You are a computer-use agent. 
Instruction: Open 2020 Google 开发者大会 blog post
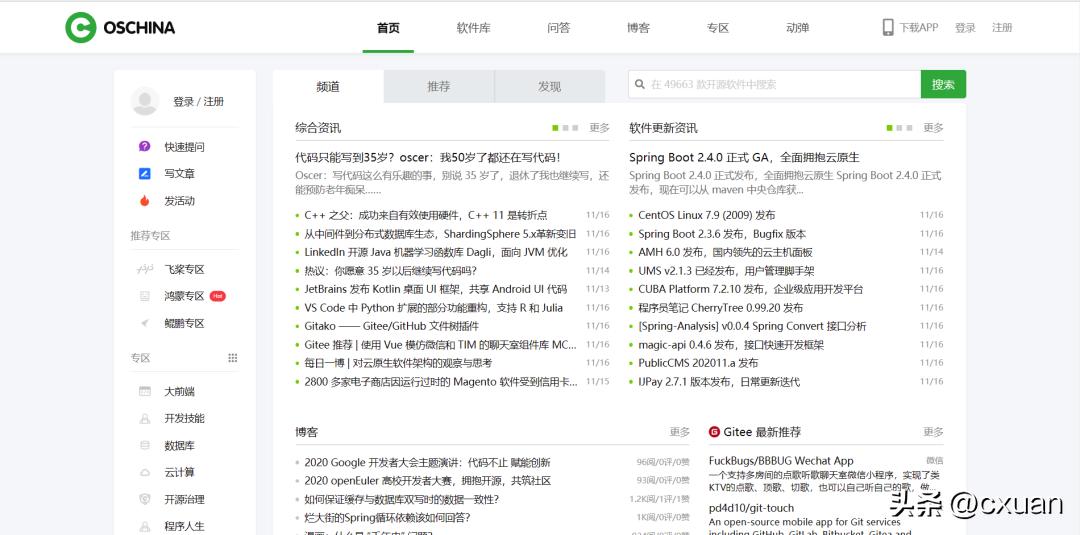pyautogui.click(x=427, y=463)
